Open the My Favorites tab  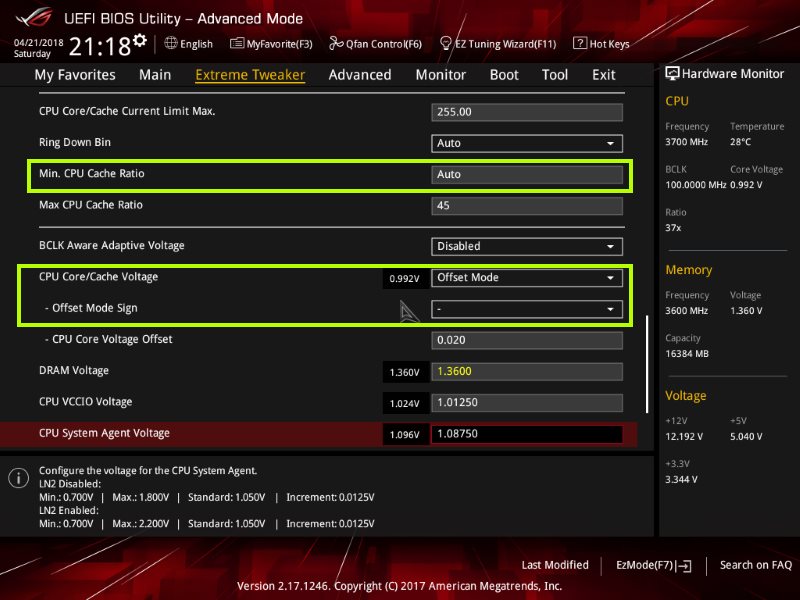pyautogui.click(x=75, y=75)
